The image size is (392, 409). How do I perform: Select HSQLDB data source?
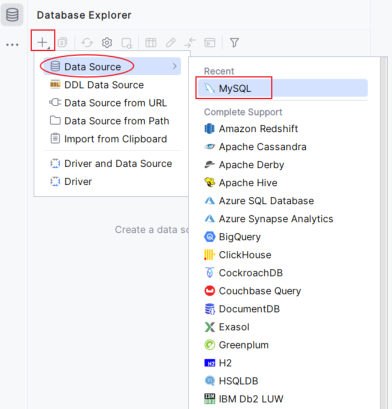pyautogui.click(x=282, y=381)
